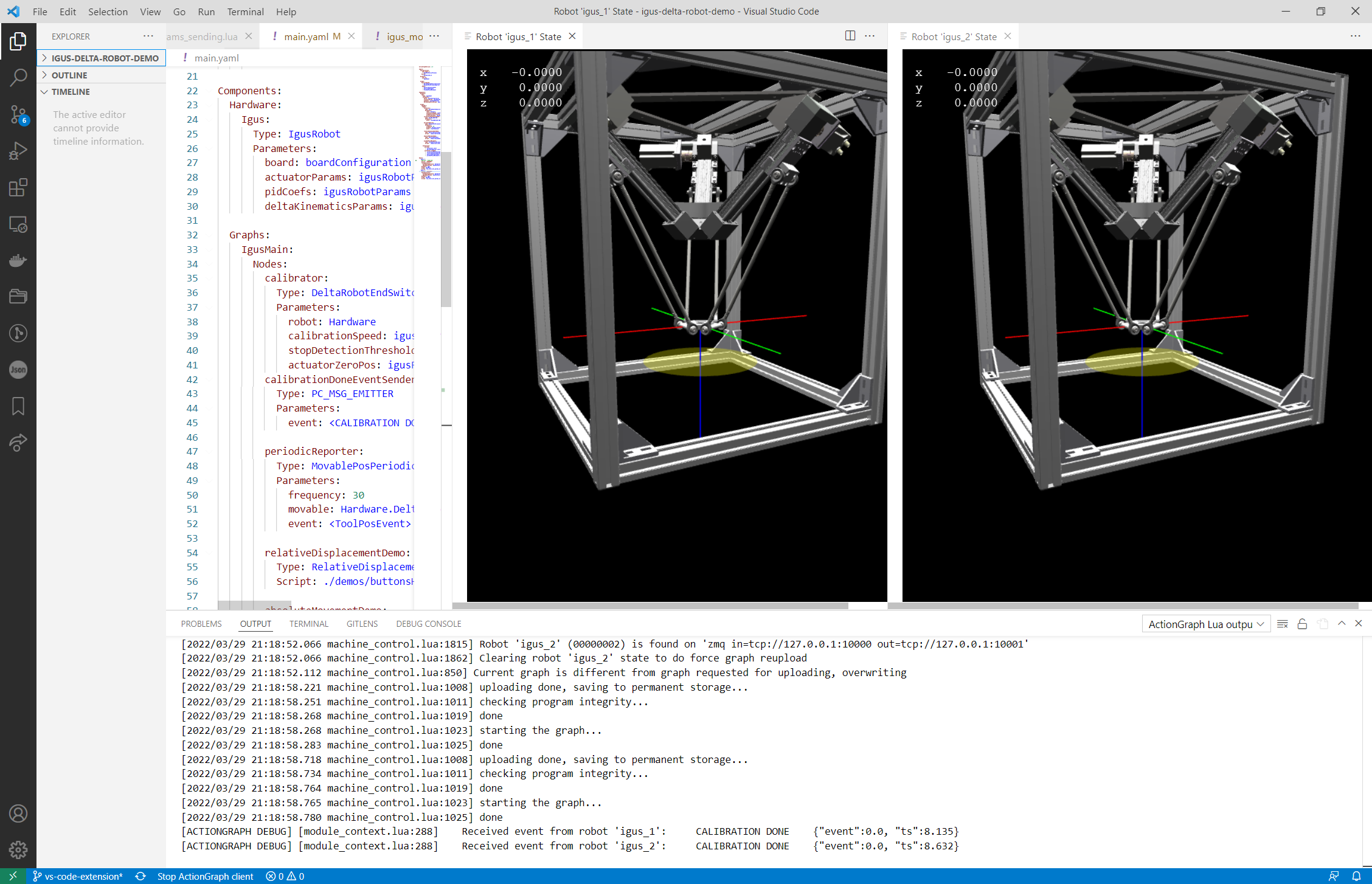Open the Accounts icon
The width and height of the screenshot is (1372, 884).
click(x=18, y=813)
